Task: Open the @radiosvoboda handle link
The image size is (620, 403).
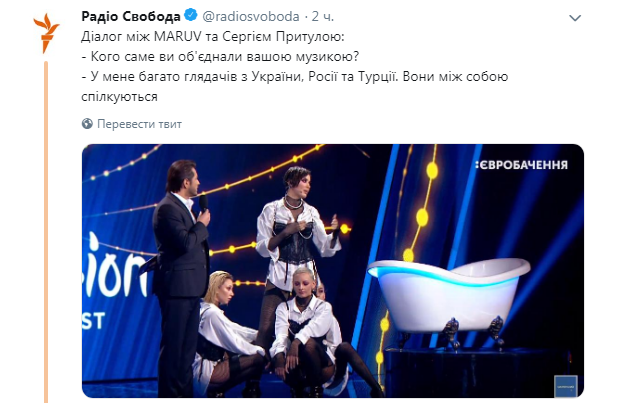Action: pyautogui.click(x=251, y=16)
